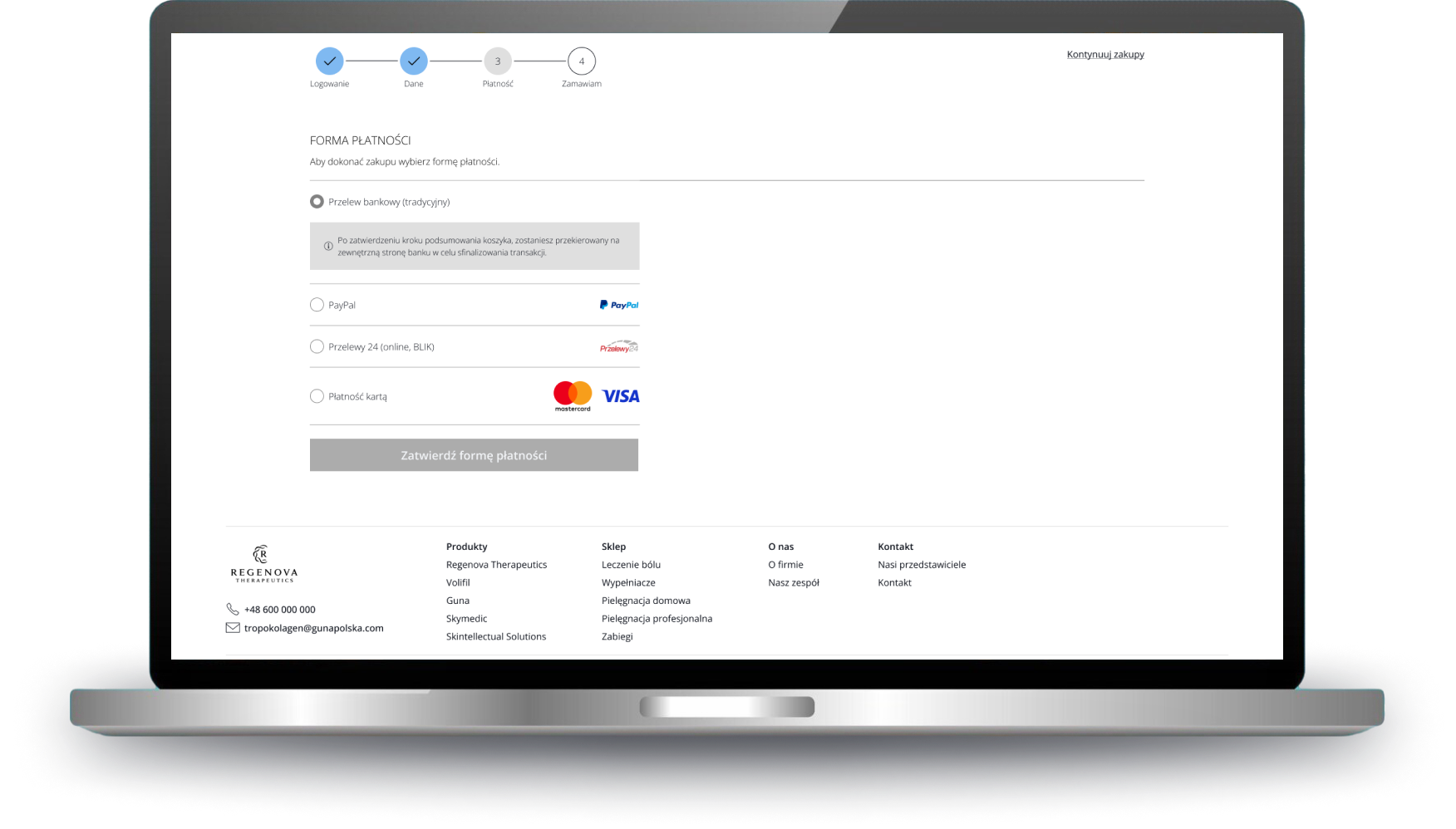Go back to the Logowanie step

[x=330, y=61]
